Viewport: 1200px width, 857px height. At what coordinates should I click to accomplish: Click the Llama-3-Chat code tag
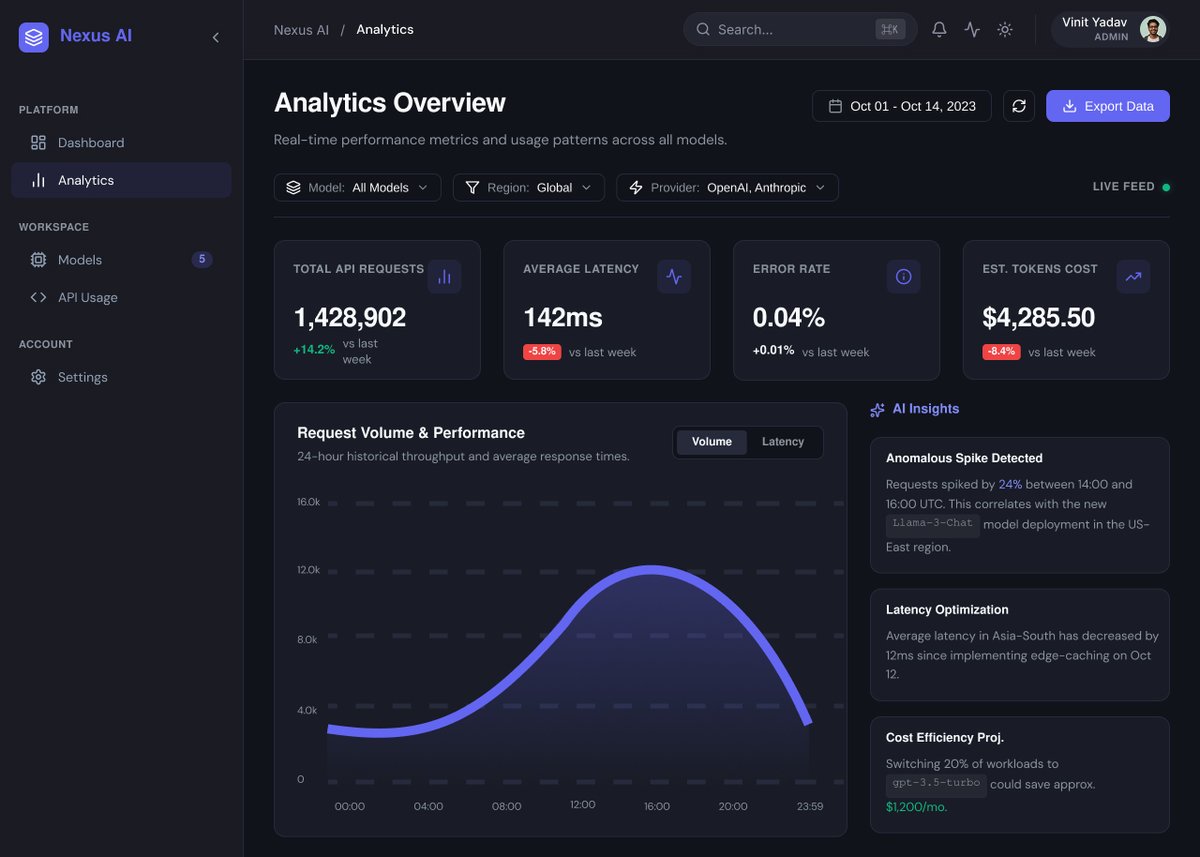[933, 524]
